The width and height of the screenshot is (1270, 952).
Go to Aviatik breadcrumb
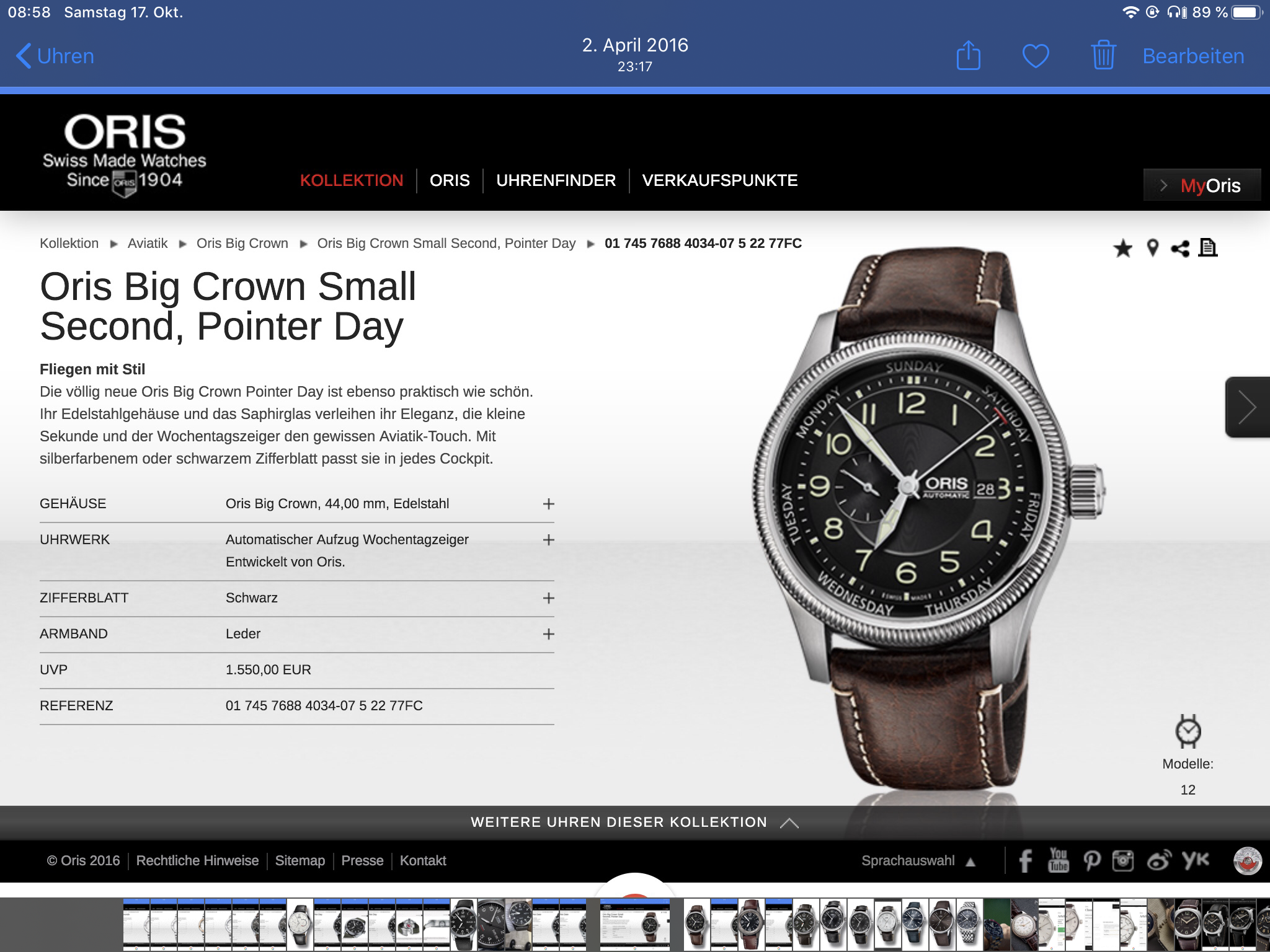pyautogui.click(x=148, y=243)
